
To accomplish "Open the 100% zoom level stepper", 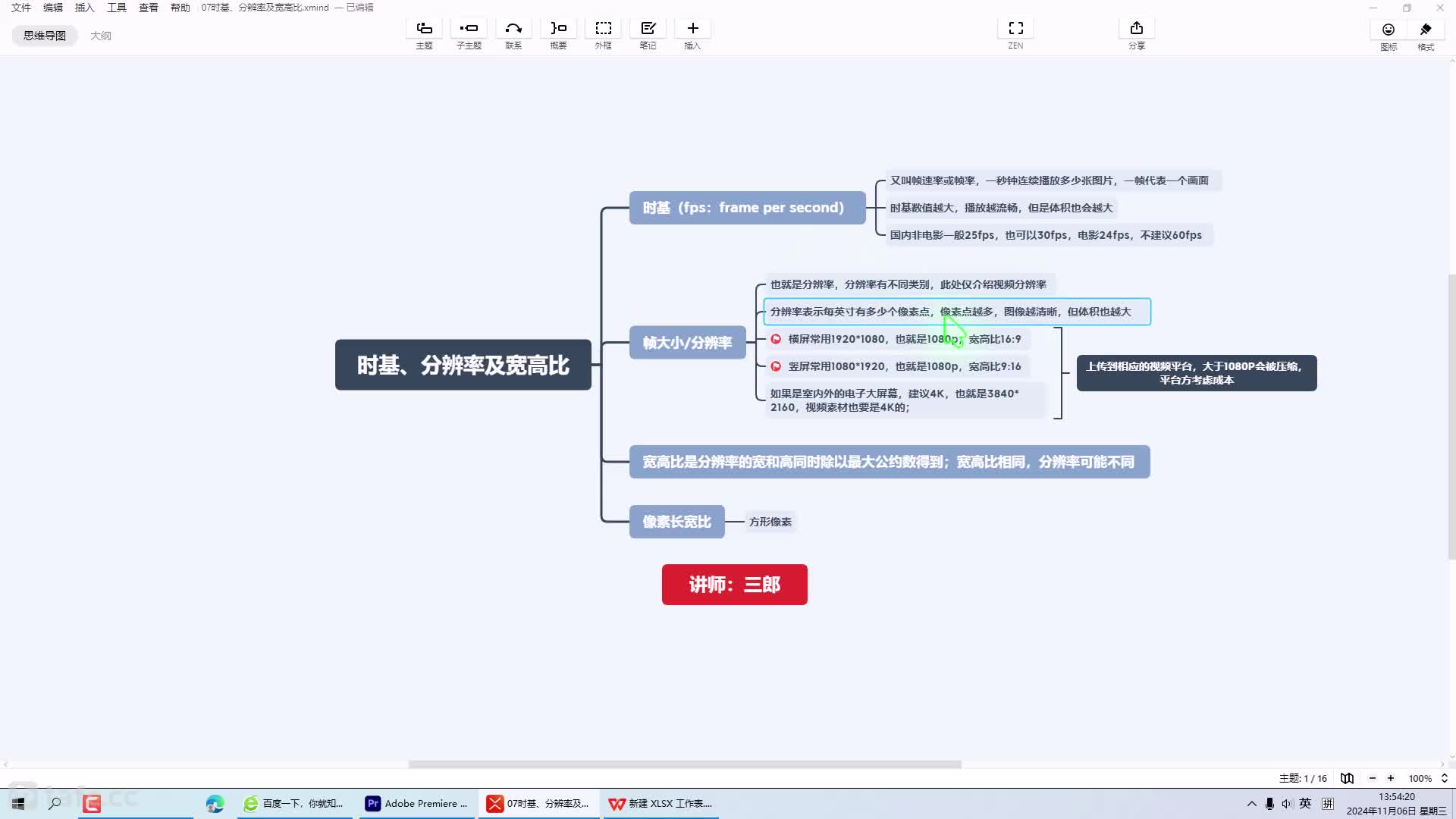I will coord(1444,778).
